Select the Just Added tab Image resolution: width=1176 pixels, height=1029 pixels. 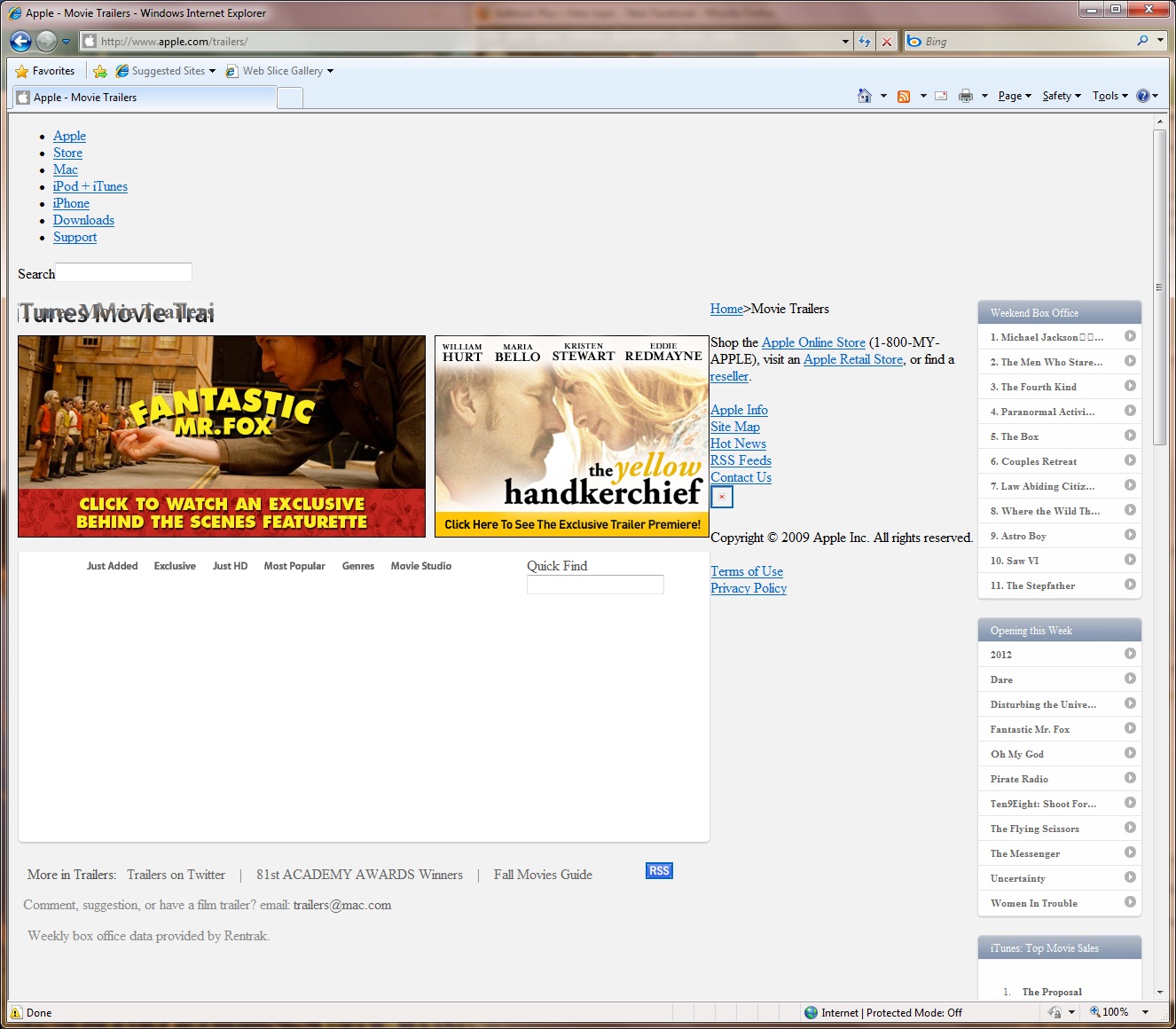(x=112, y=566)
